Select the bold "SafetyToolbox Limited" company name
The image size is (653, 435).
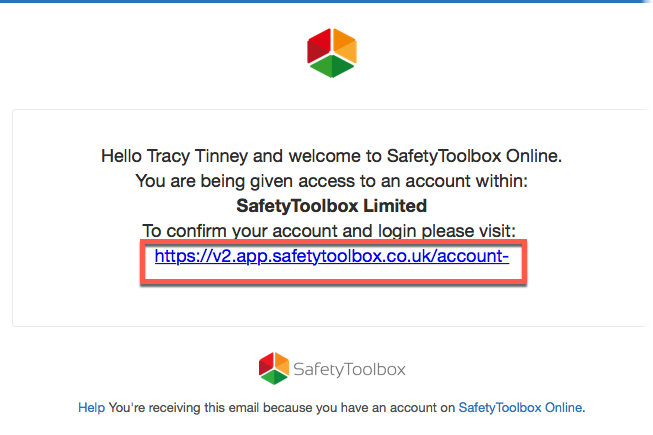[332, 206]
